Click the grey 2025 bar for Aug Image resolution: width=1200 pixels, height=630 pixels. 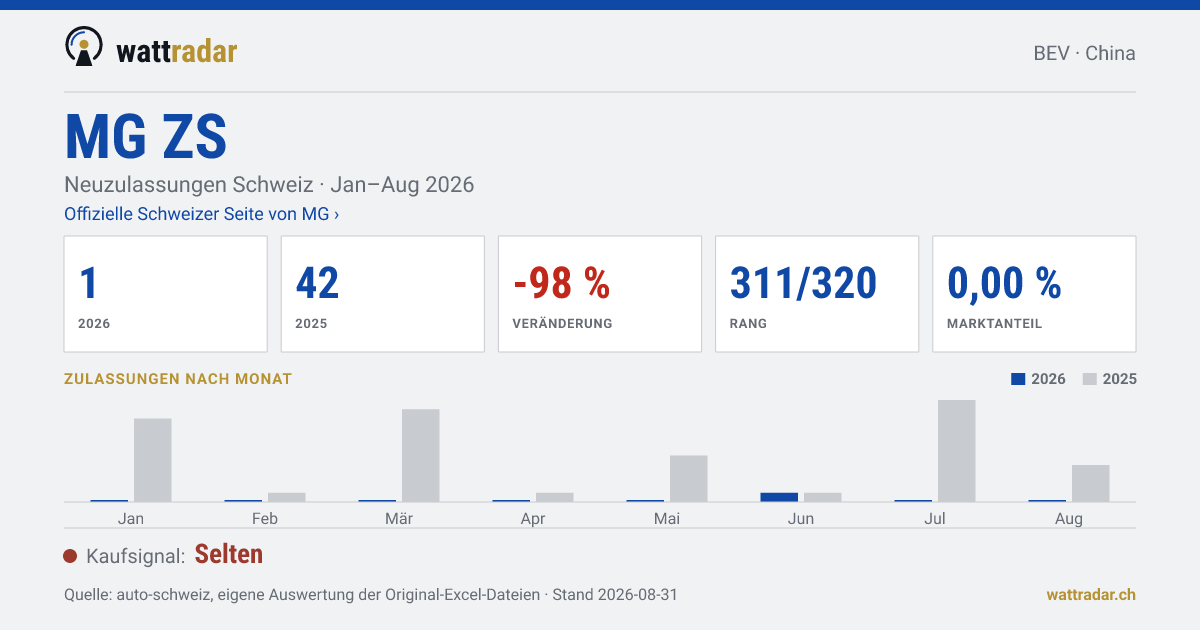1091,483
